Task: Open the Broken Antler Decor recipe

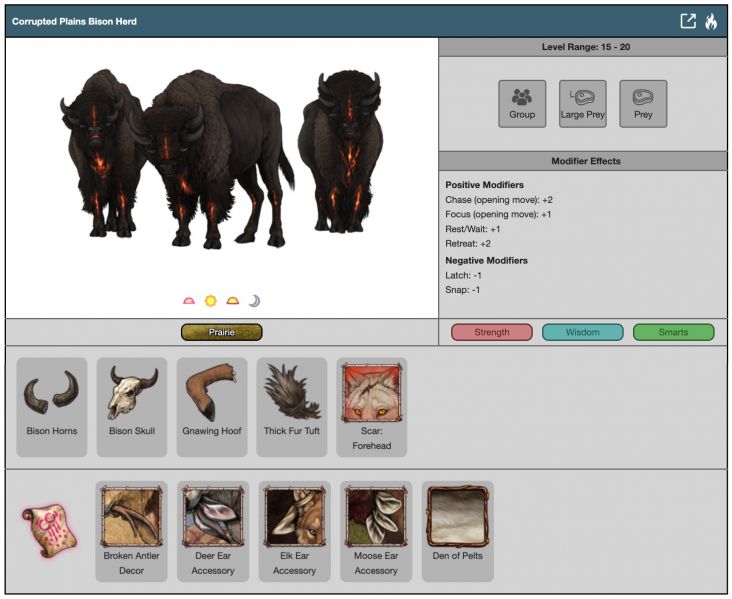Action: click(132, 531)
